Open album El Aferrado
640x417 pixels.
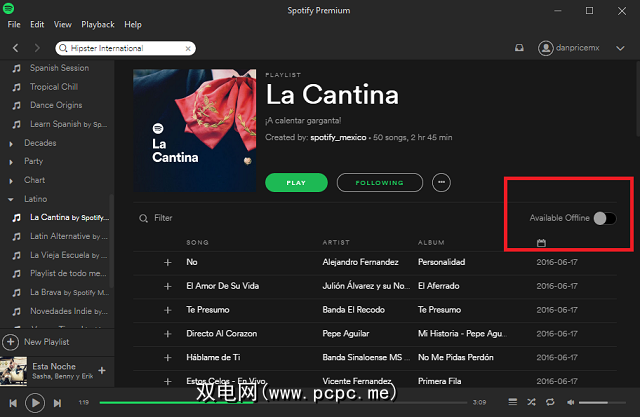pyautogui.click(x=438, y=286)
